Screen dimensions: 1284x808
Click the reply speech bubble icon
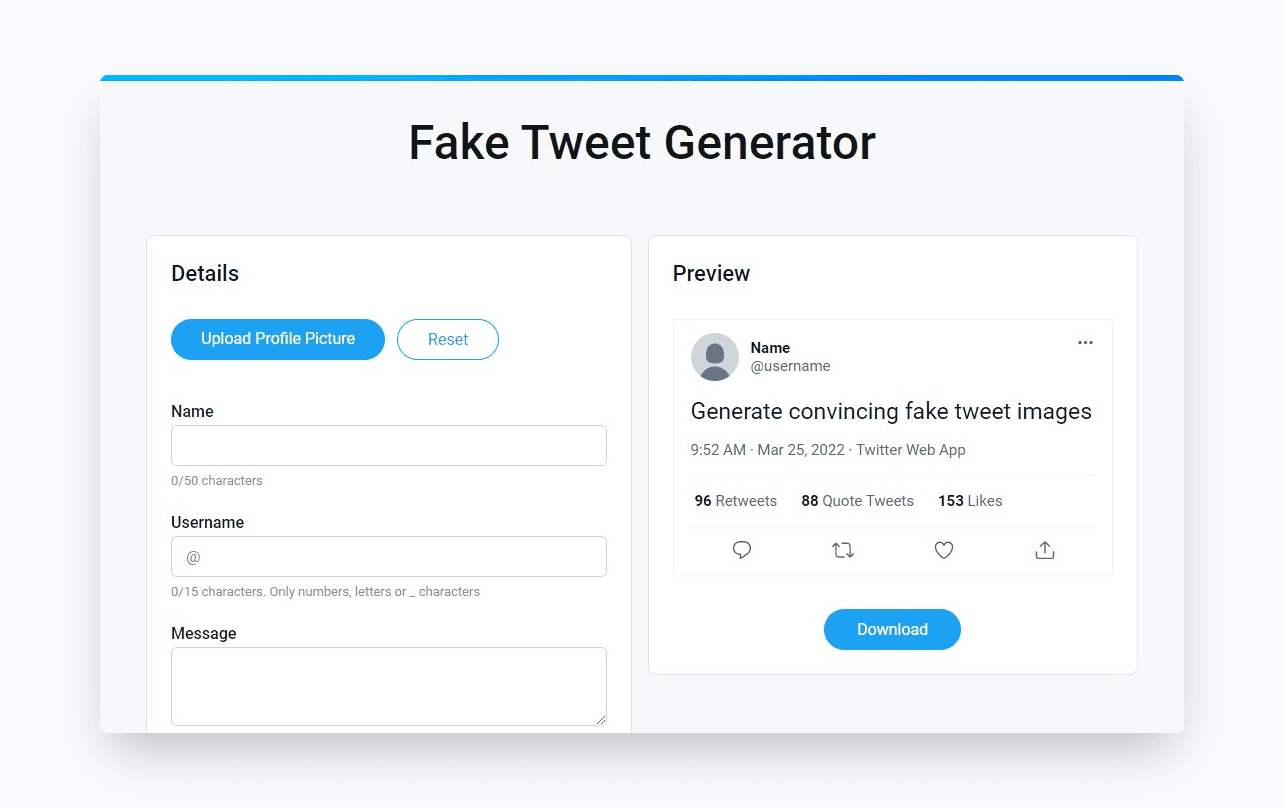[742, 550]
